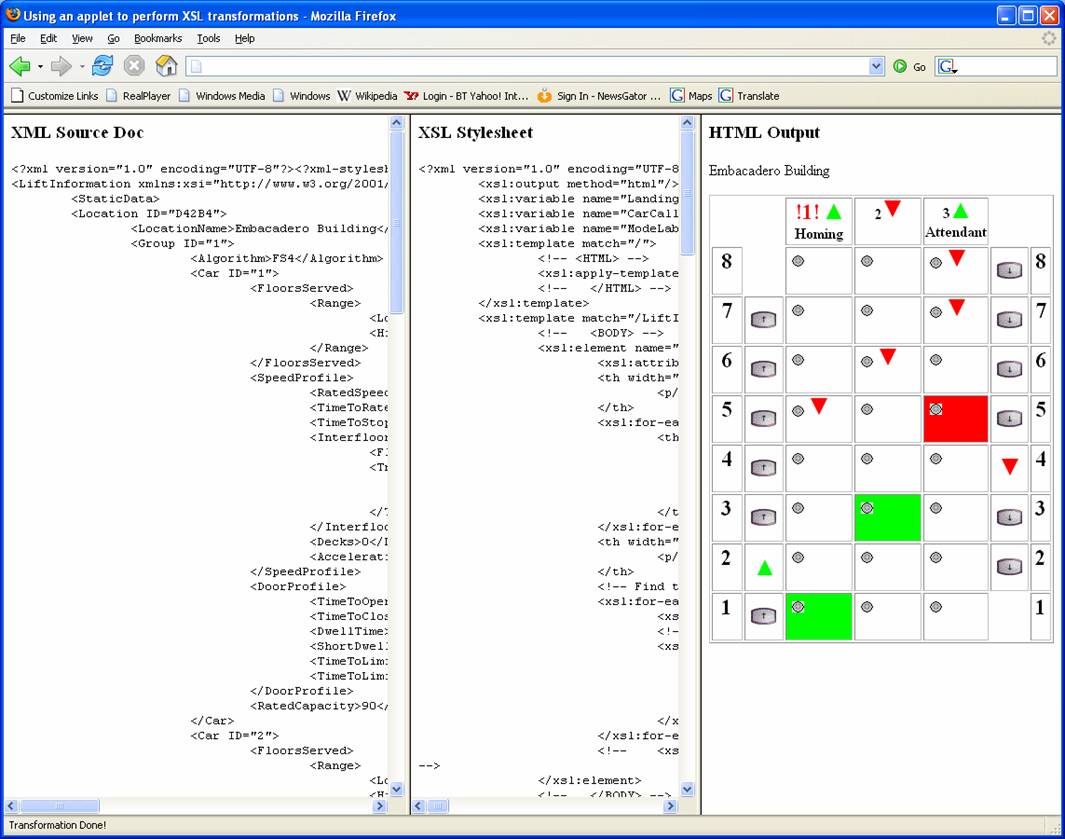Open the Home page icon
The width and height of the screenshot is (1065, 839).
click(166, 66)
